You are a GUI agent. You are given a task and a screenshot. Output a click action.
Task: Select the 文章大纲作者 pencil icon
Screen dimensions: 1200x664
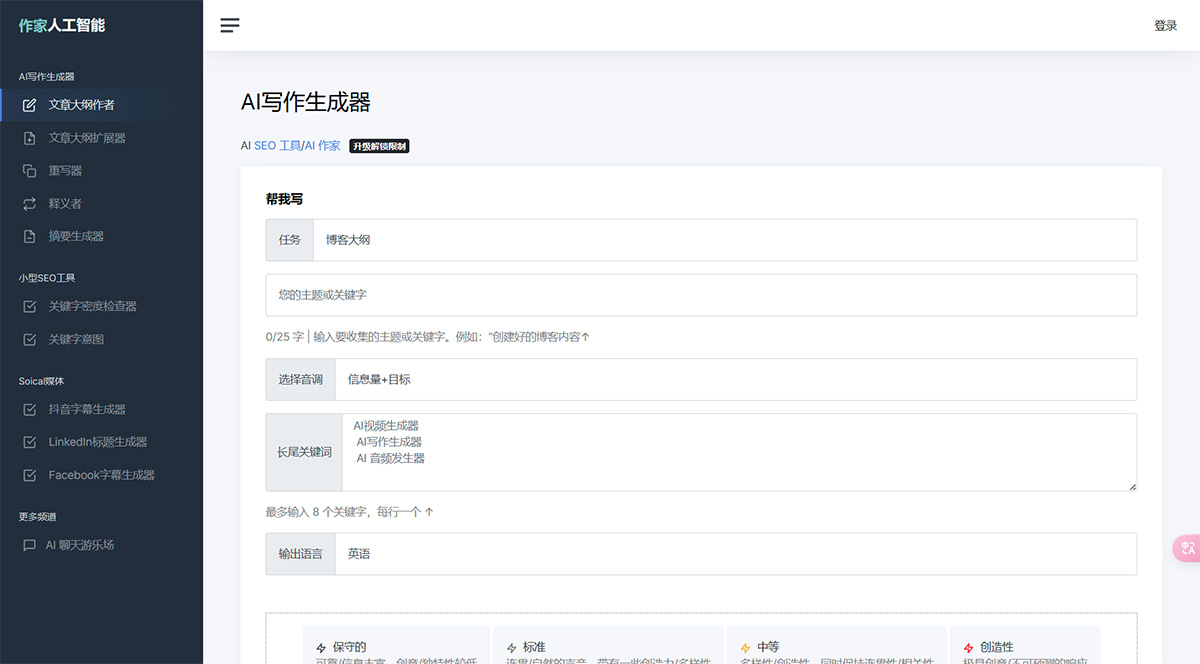(31, 104)
